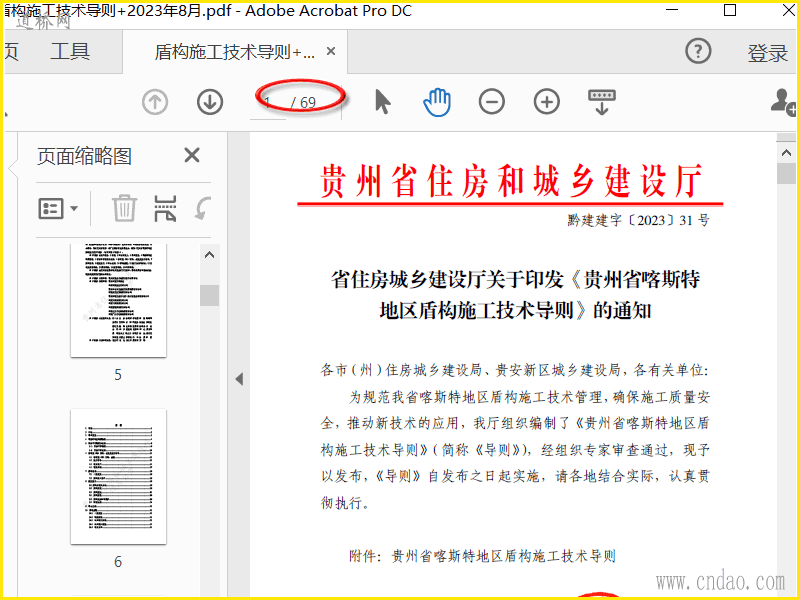Switch to the 盾构施工技术导则 document tab
The image size is (800, 600).
pos(234,52)
